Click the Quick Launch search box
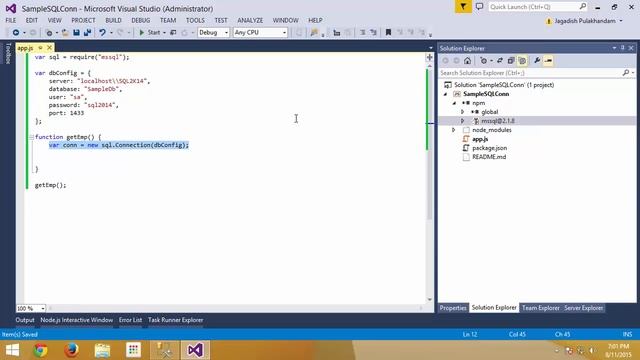The image size is (640, 360). tap(533, 7)
